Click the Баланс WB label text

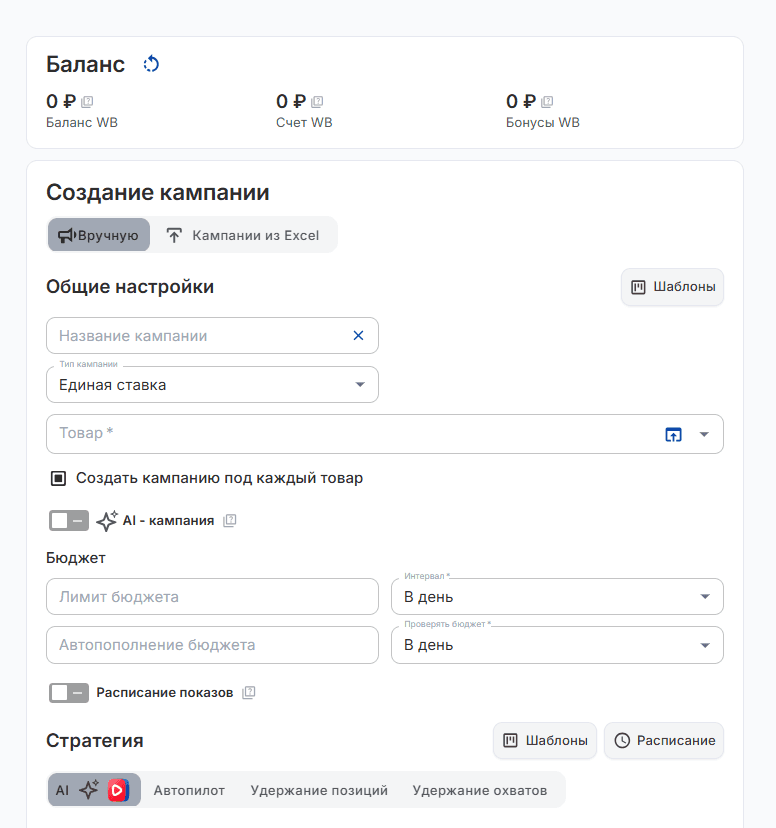82,123
